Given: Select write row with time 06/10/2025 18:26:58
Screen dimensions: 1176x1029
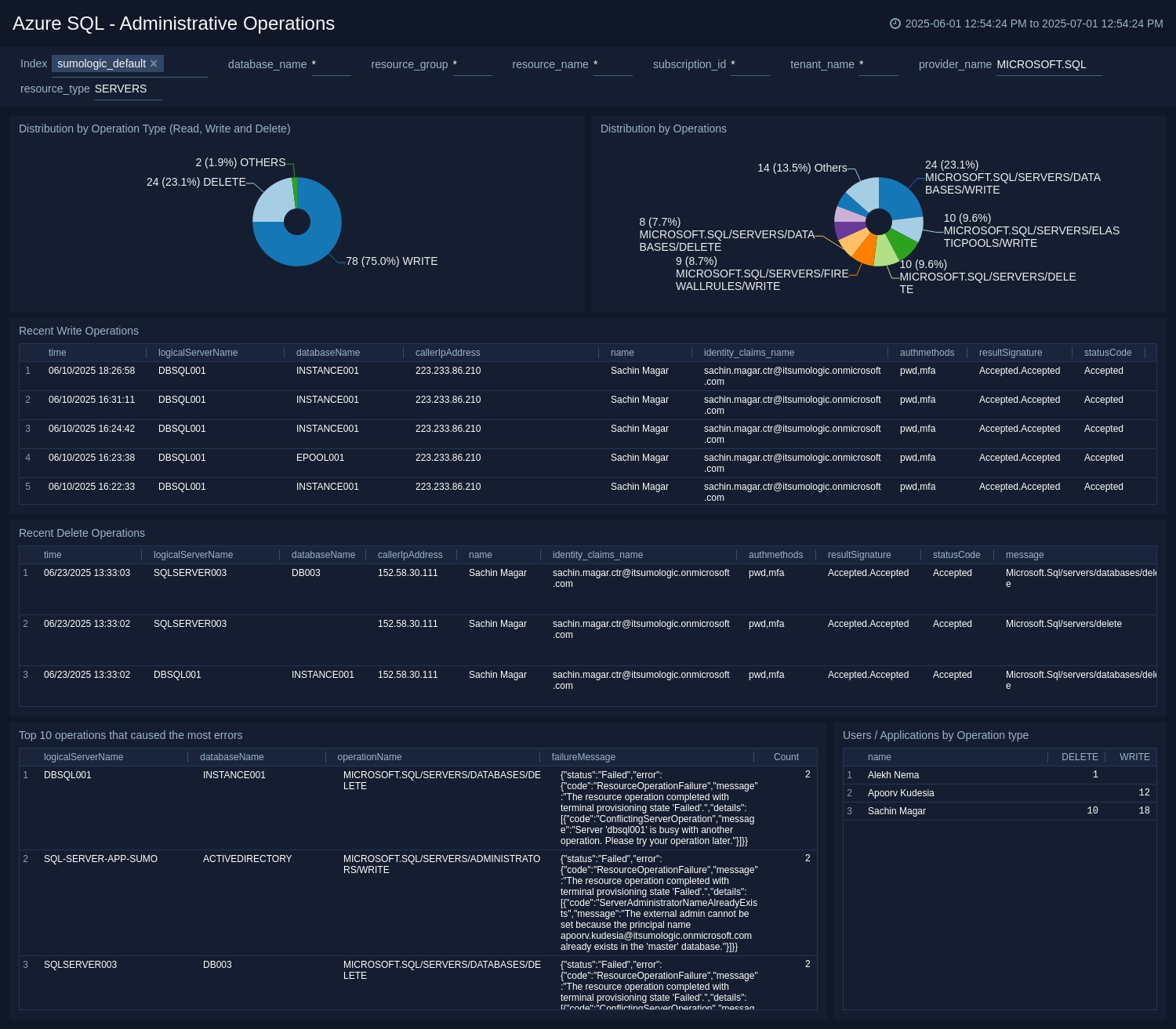Looking at the screenshot, I should point(588,376).
